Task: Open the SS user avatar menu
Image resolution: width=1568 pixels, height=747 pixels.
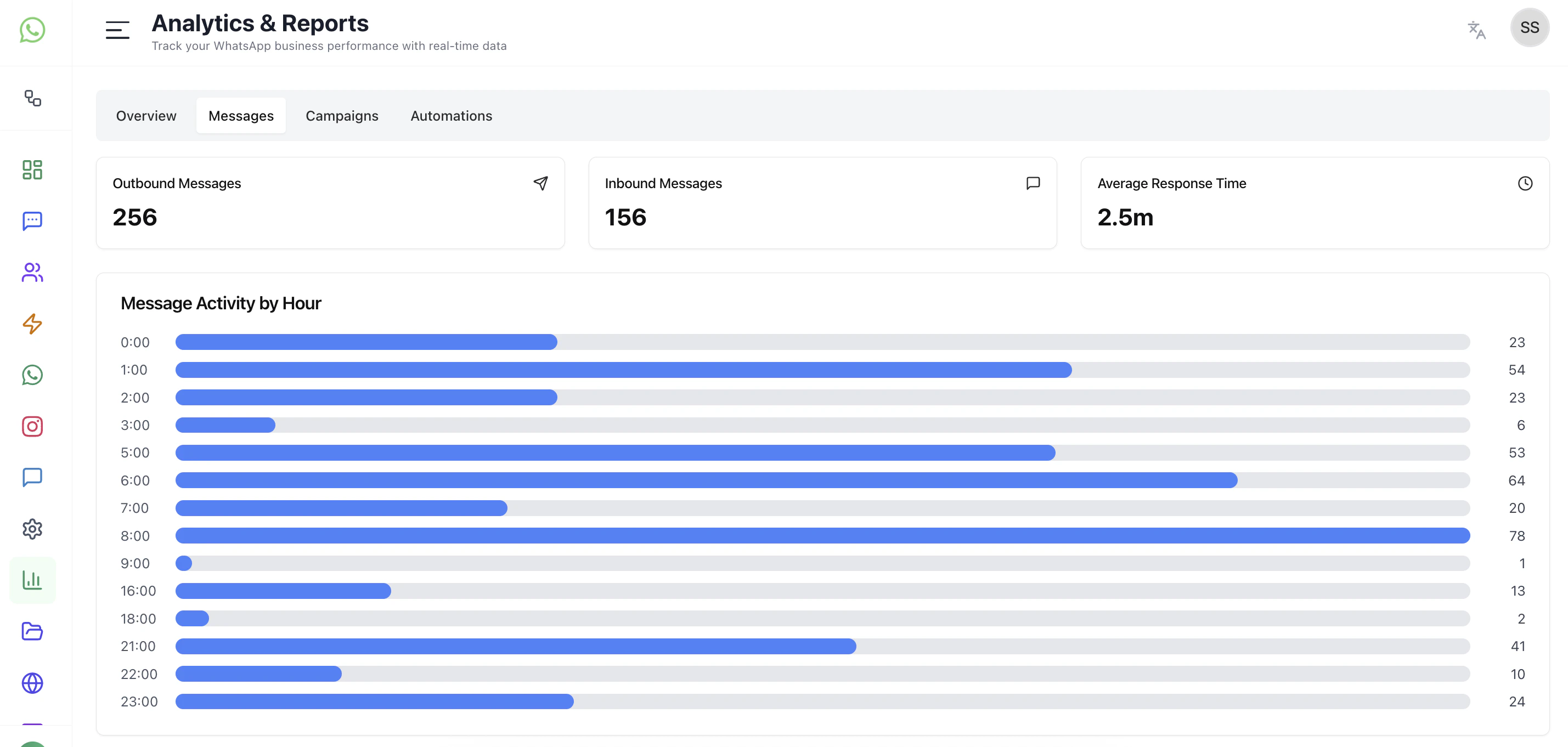Action: (1528, 28)
